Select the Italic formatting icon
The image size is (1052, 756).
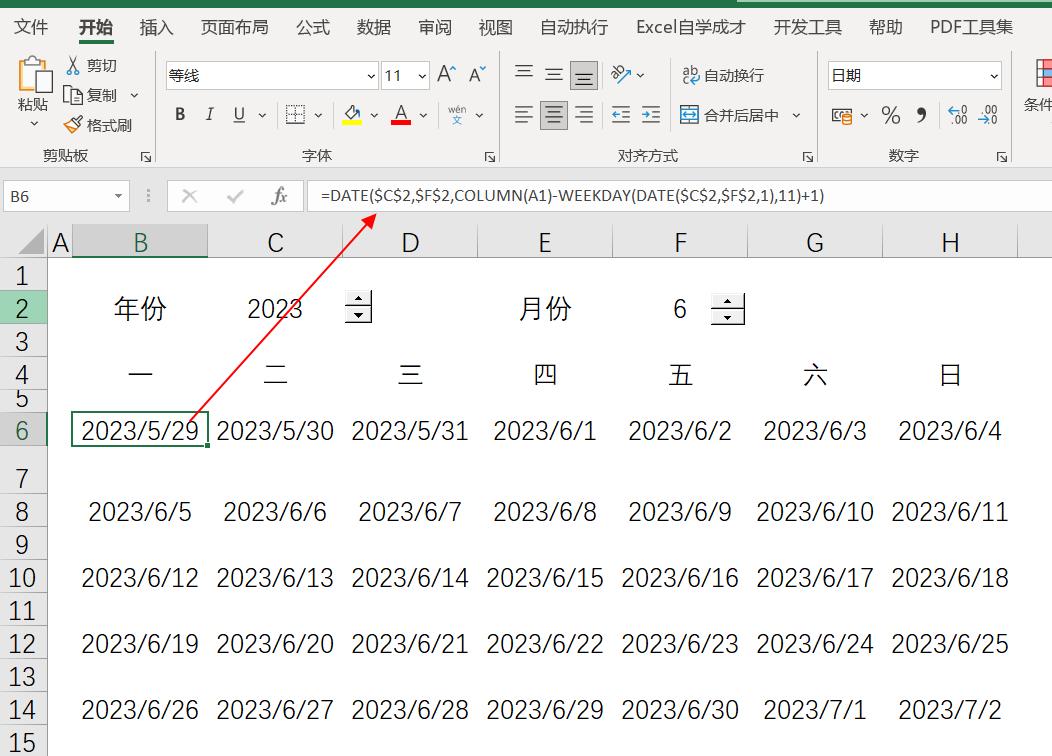(209, 114)
